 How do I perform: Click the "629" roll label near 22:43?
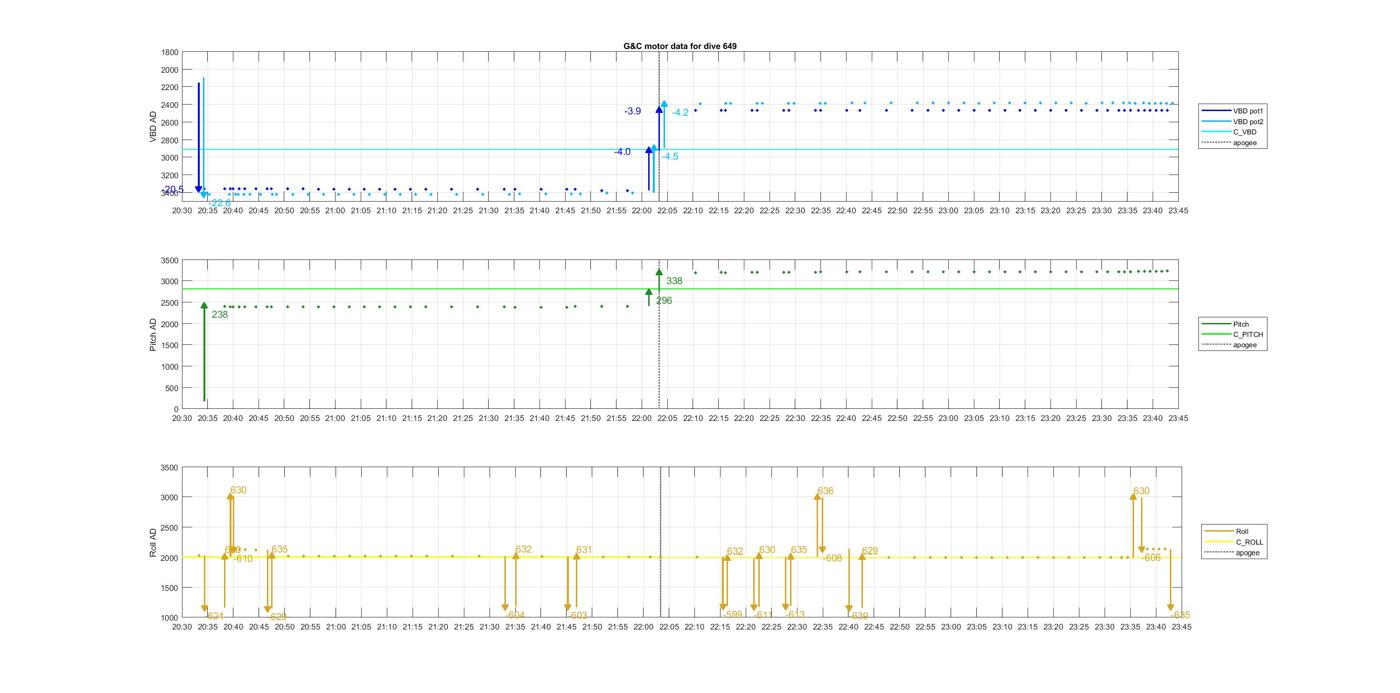870,551
